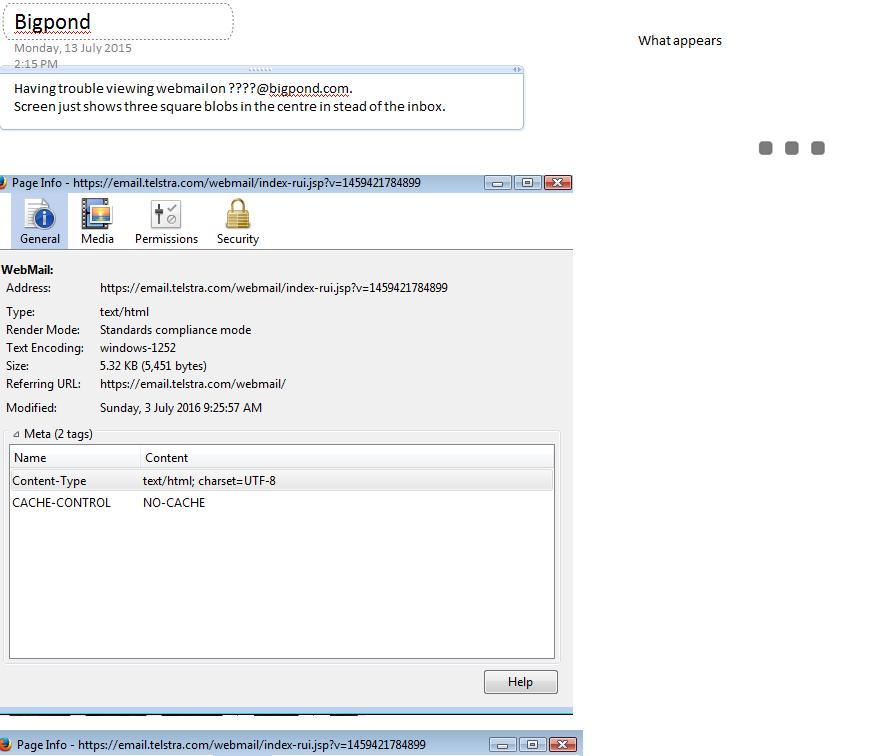The image size is (885, 756).
Task: Switch to the Security tab
Action: [x=238, y=221]
